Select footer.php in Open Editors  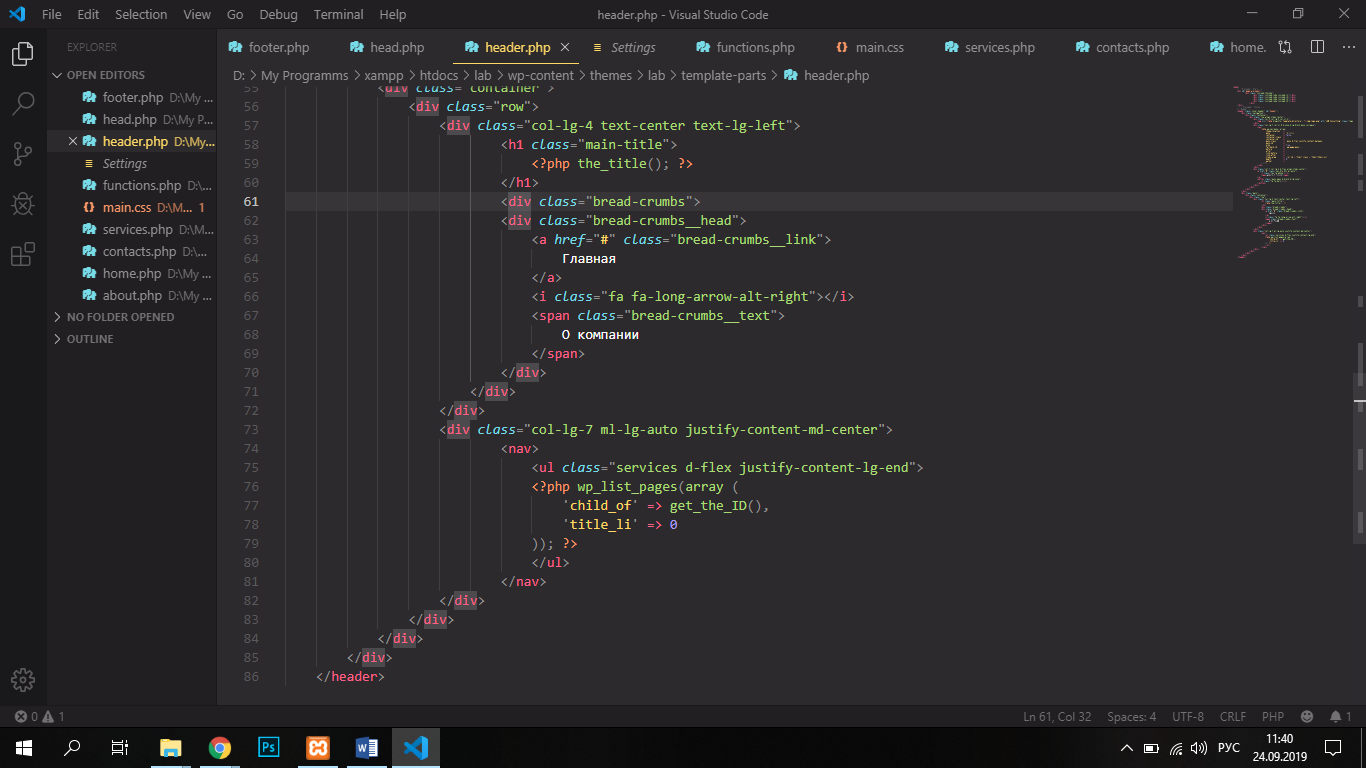(x=131, y=98)
